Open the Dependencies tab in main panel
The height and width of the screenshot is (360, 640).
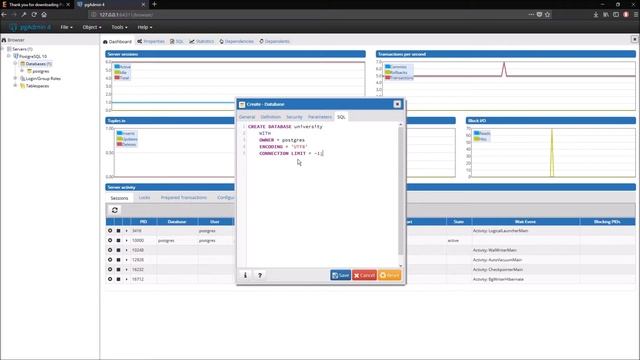pyautogui.click(x=237, y=41)
